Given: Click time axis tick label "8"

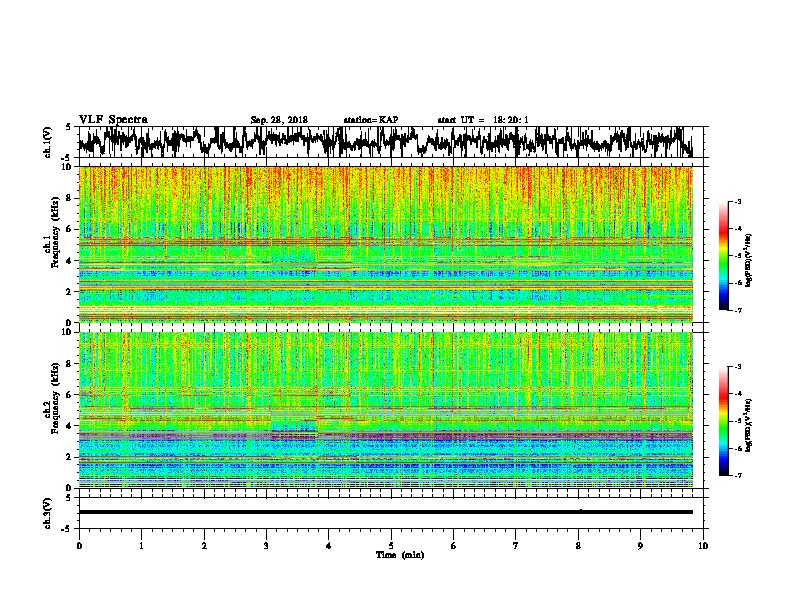Looking at the screenshot, I should coord(578,545).
